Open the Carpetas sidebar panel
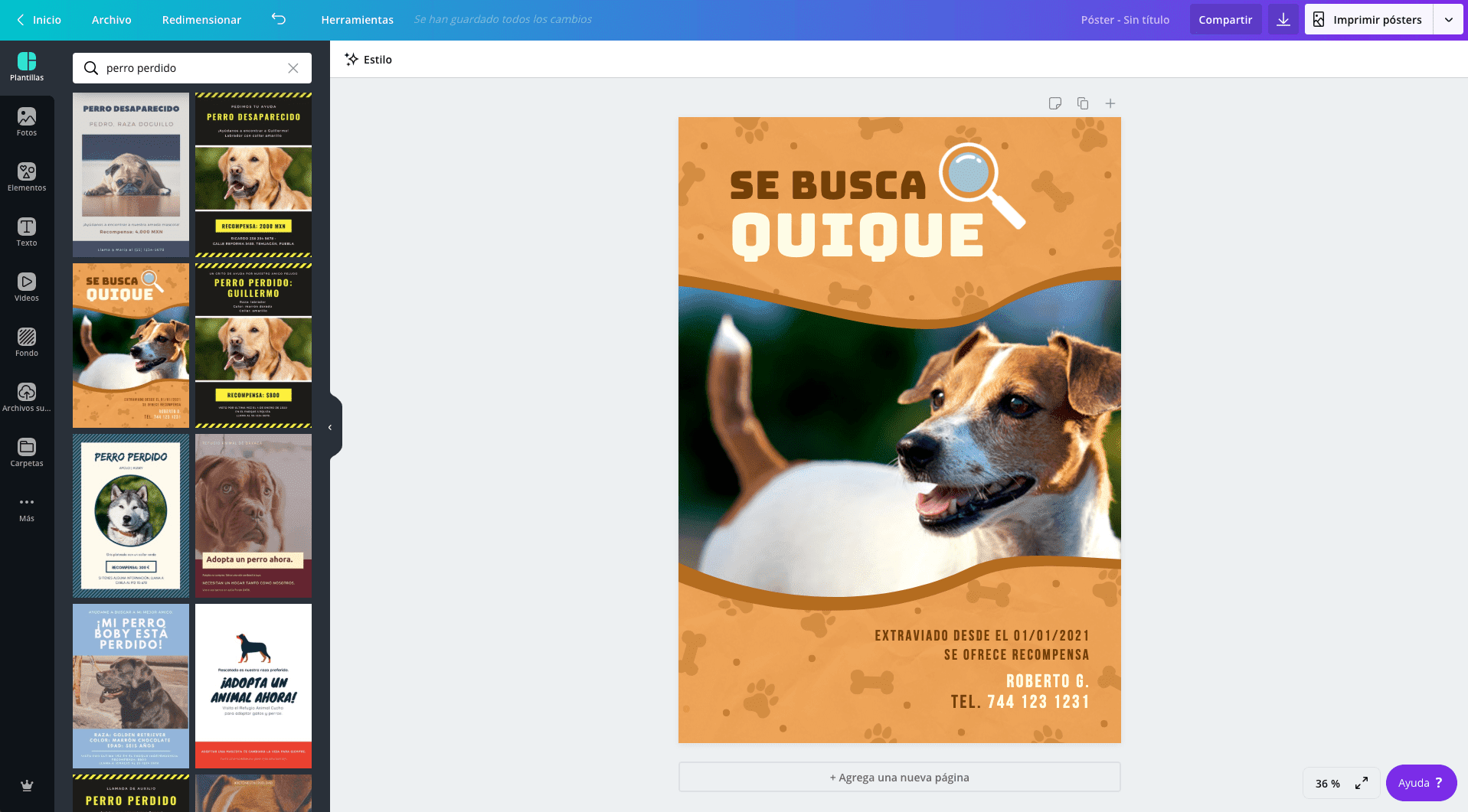Image resolution: width=1468 pixels, height=812 pixels. click(27, 453)
